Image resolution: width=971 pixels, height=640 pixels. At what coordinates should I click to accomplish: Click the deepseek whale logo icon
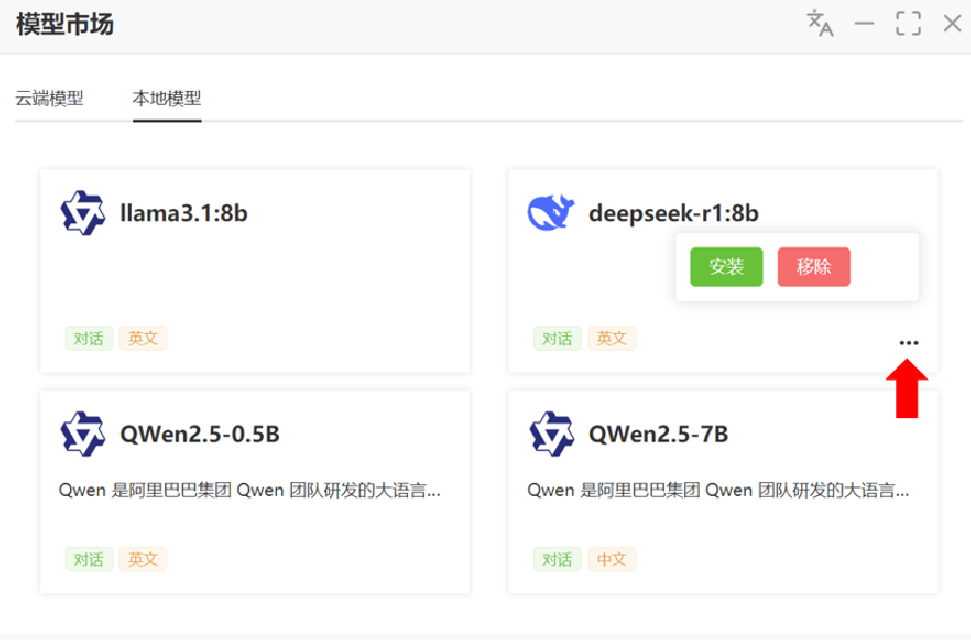[x=550, y=213]
